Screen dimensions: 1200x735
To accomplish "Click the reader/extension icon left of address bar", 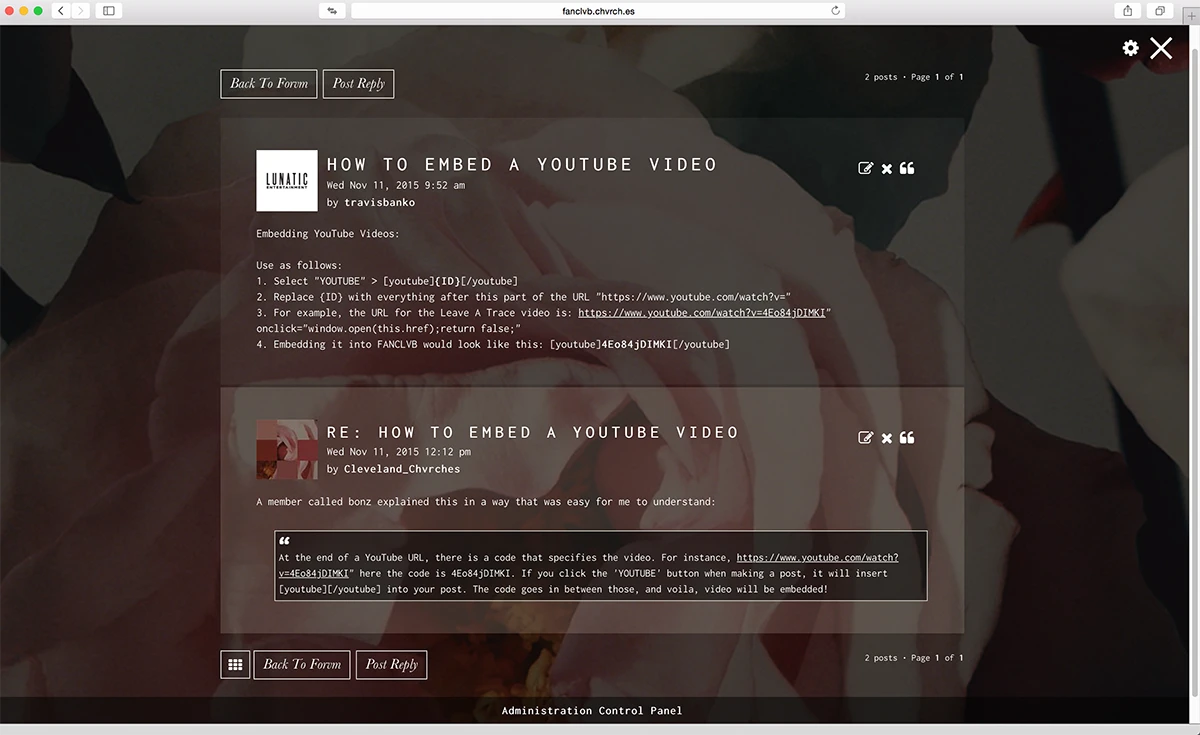I will tap(332, 10).
